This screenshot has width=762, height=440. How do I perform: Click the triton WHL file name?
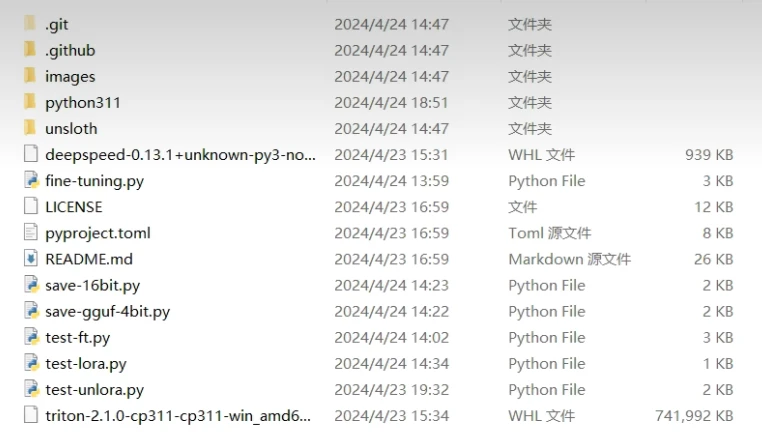click(178, 416)
